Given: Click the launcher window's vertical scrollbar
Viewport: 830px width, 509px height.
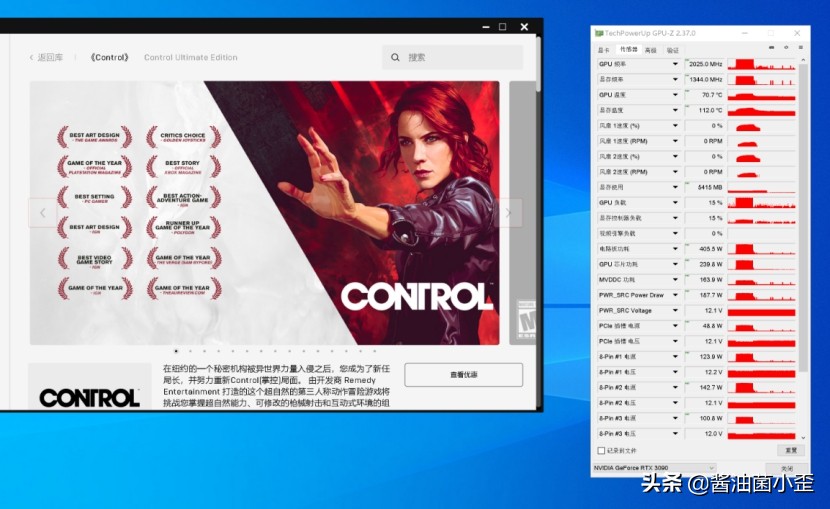Looking at the screenshot, I should [539, 63].
